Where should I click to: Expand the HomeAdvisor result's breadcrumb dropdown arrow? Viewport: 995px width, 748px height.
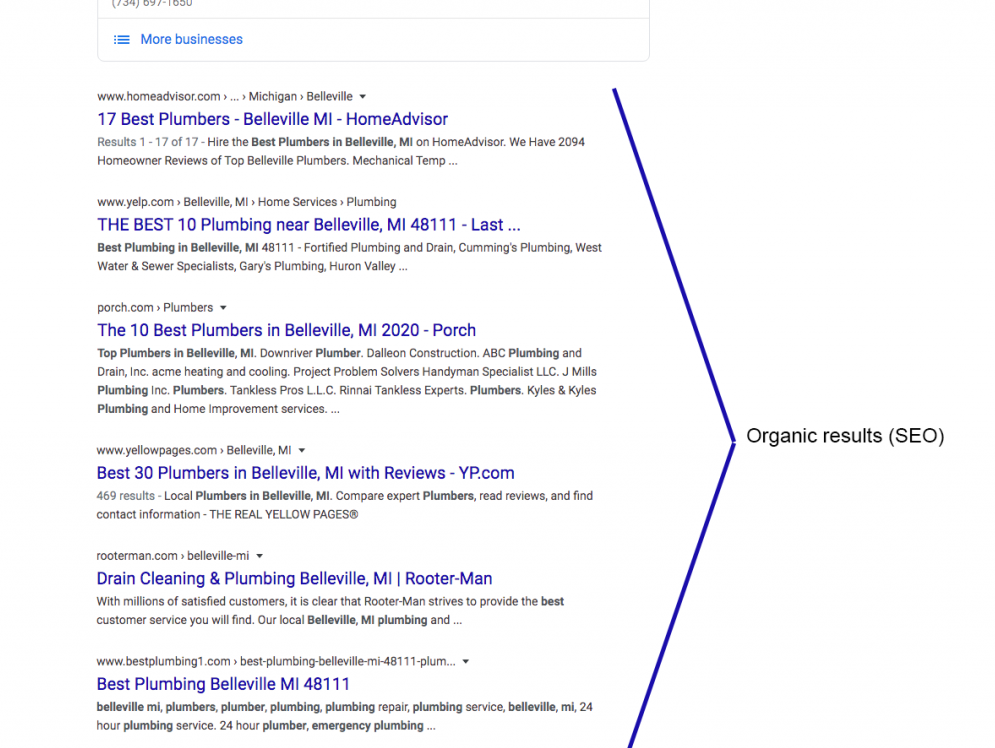[x=363, y=96]
